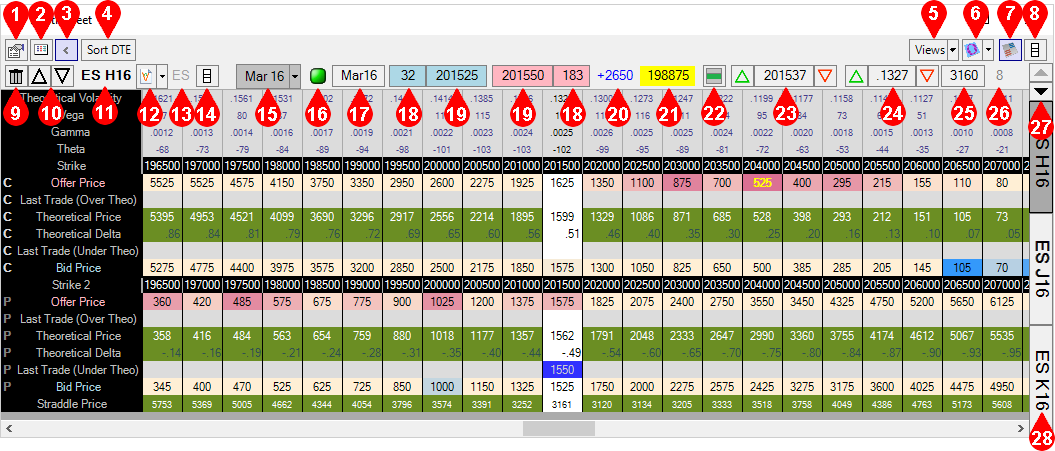This screenshot has width=1055, height=451.
Task: Click the Mar16 button
Action: click(x=356, y=76)
